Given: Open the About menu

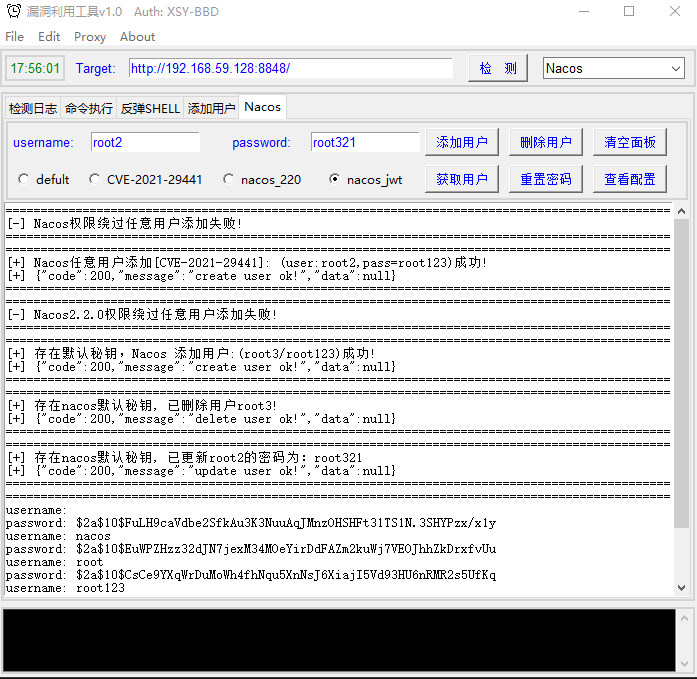Looking at the screenshot, I should (137, 37).
